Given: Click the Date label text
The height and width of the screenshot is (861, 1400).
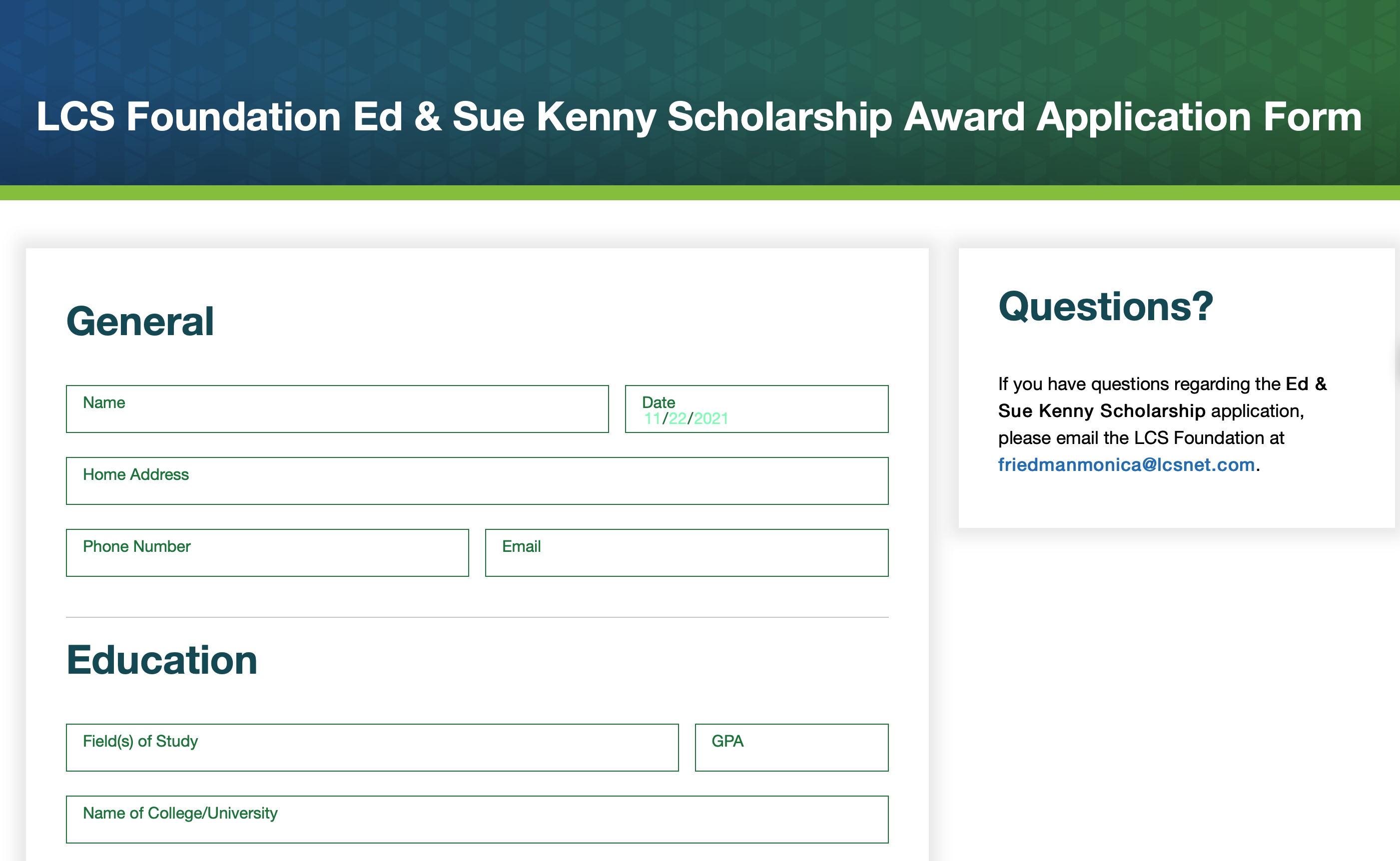Looking at the screenshot, I should pyautogui.click(x=659, y=403).
